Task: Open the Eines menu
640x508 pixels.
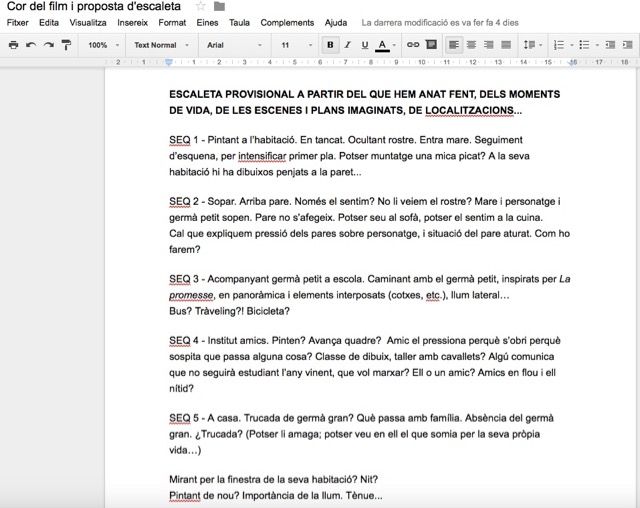Action: tap(207, 23)
